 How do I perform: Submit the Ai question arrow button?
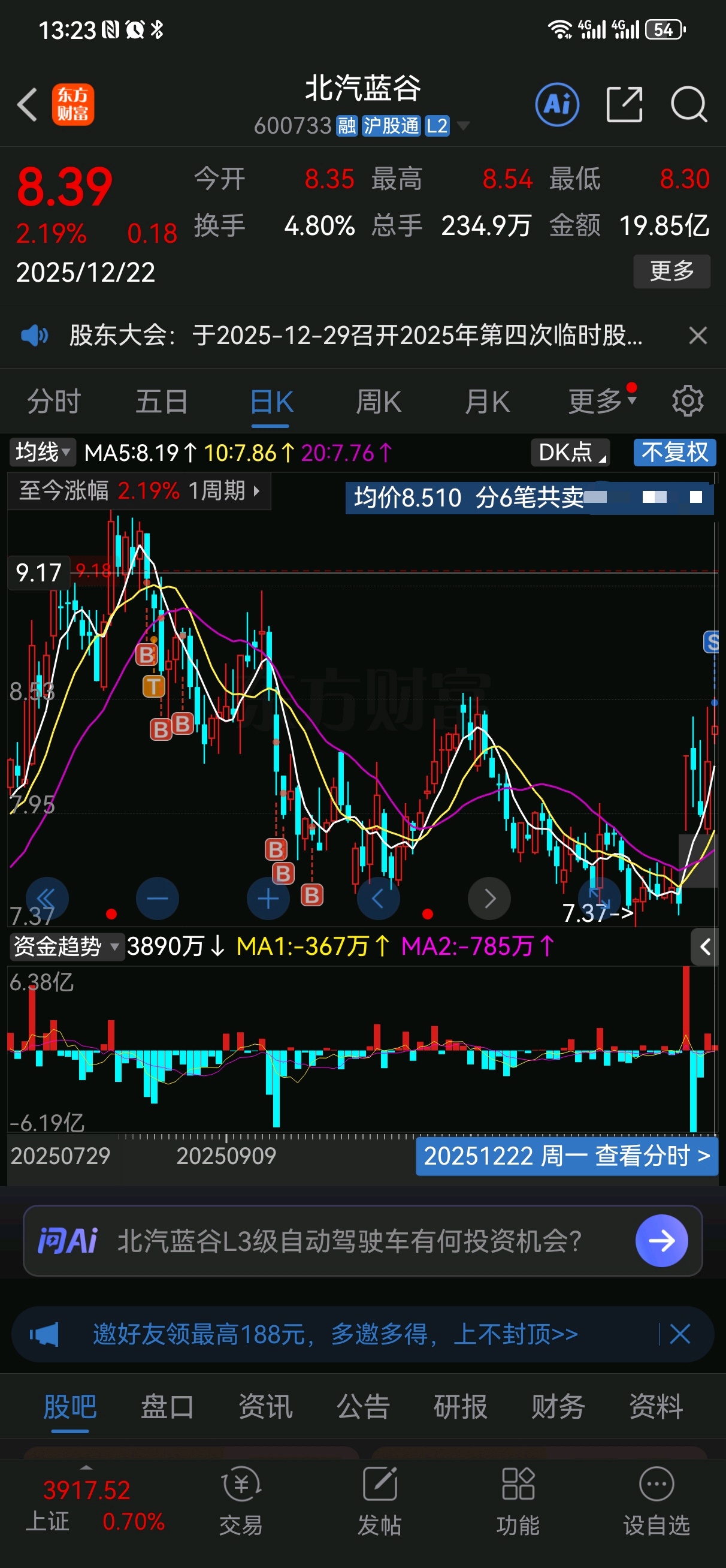(661, 1241)
